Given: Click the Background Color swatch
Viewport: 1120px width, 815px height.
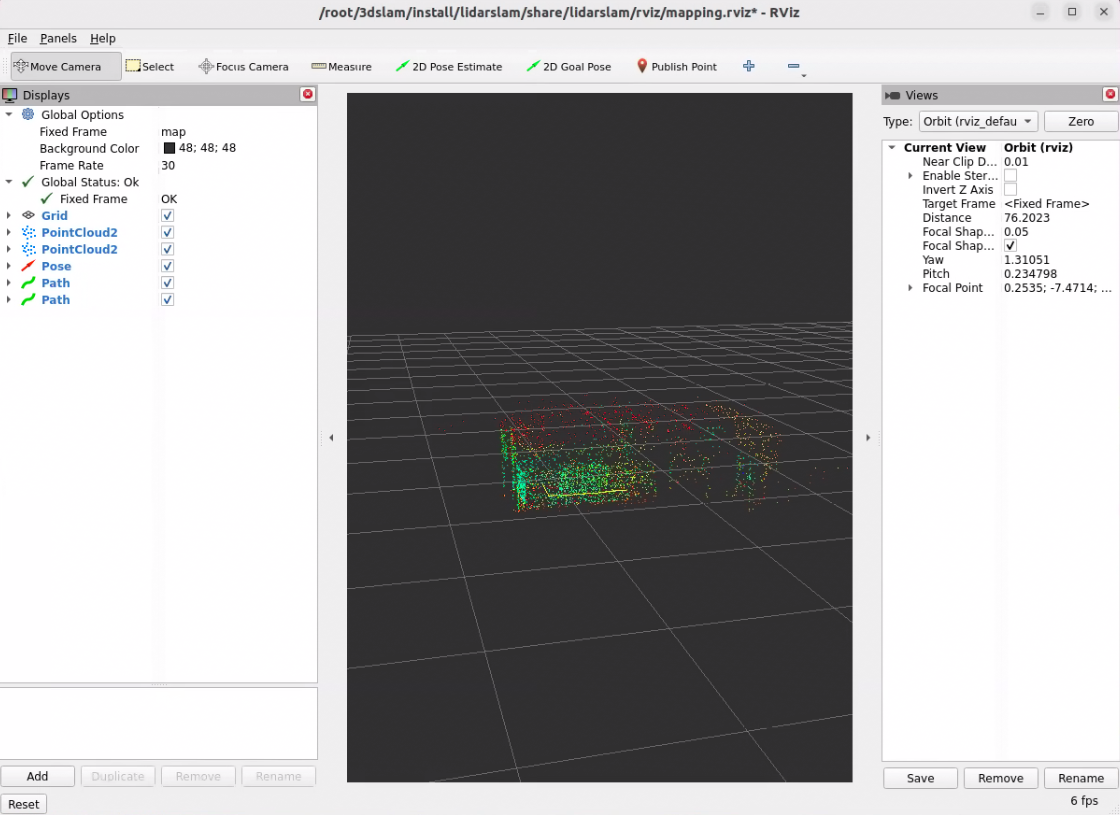Looking at the screenshot, I should 169,148.
